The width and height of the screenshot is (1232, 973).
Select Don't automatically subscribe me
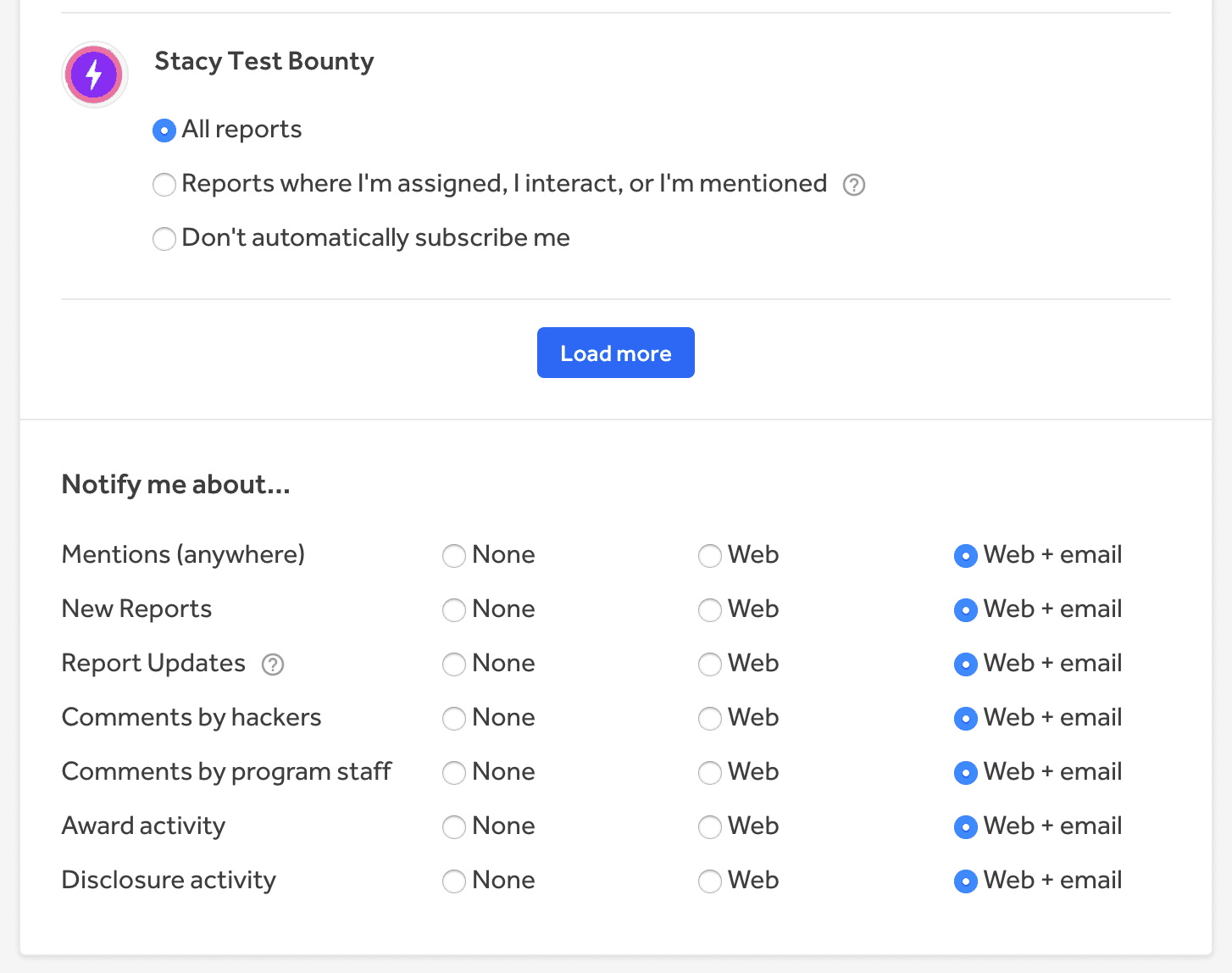[164, 239]
